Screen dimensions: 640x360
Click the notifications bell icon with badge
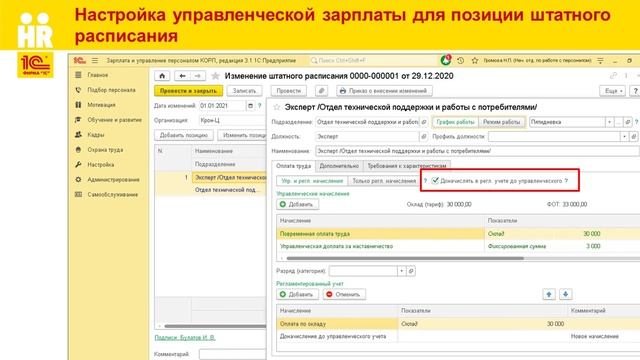tap(446, 60)
